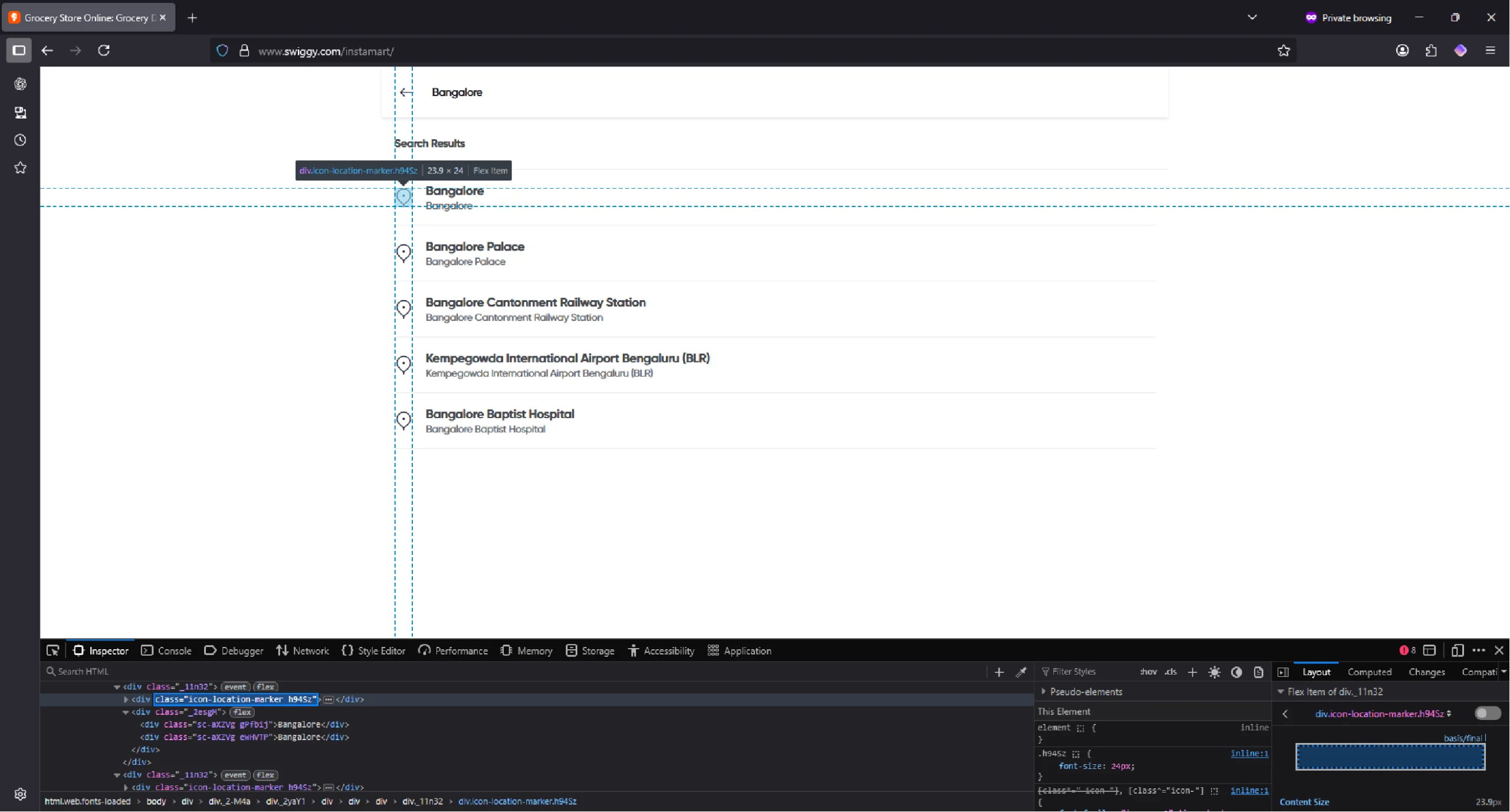The width and height of the screenshot is (1510, 812).
Task: Click the back arrow beside Bangalore search
Action: [406, 93]
